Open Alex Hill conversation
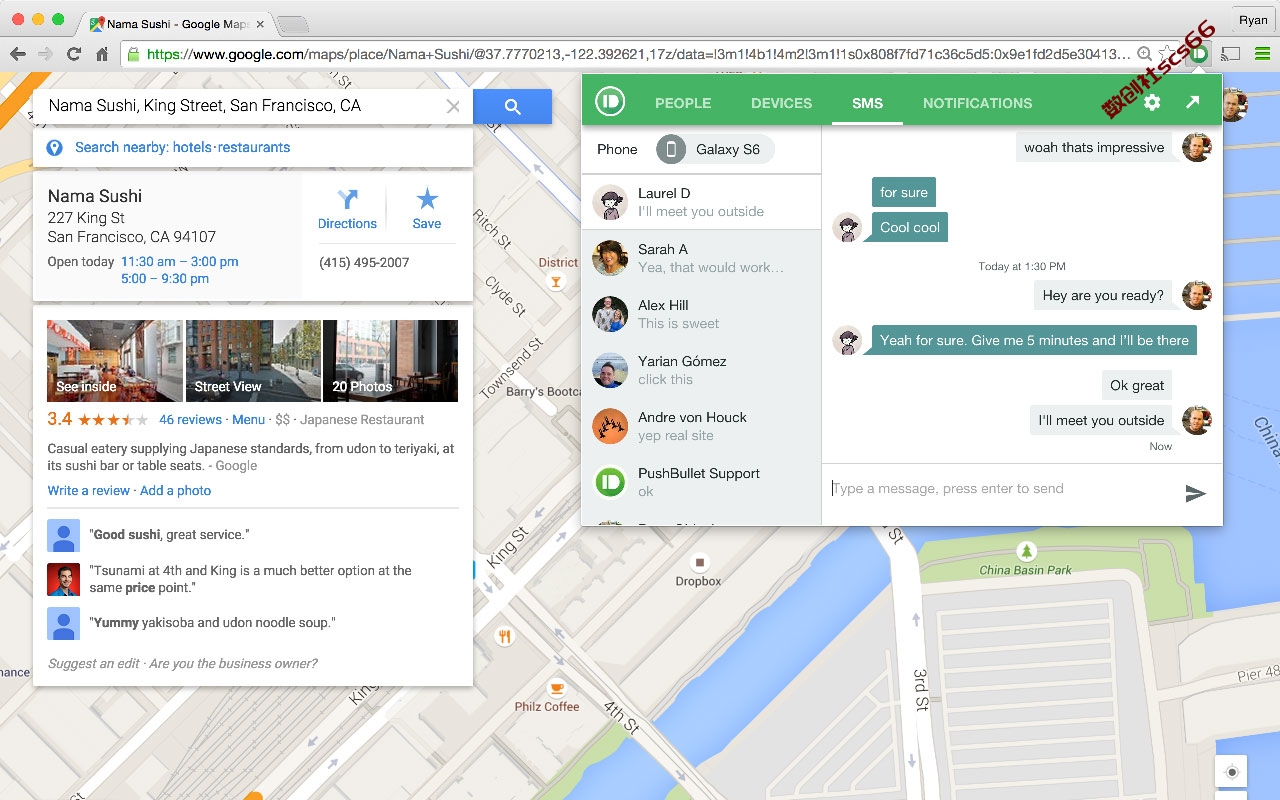The width and height of the screenshot is (1280, 800). (701, 314)
